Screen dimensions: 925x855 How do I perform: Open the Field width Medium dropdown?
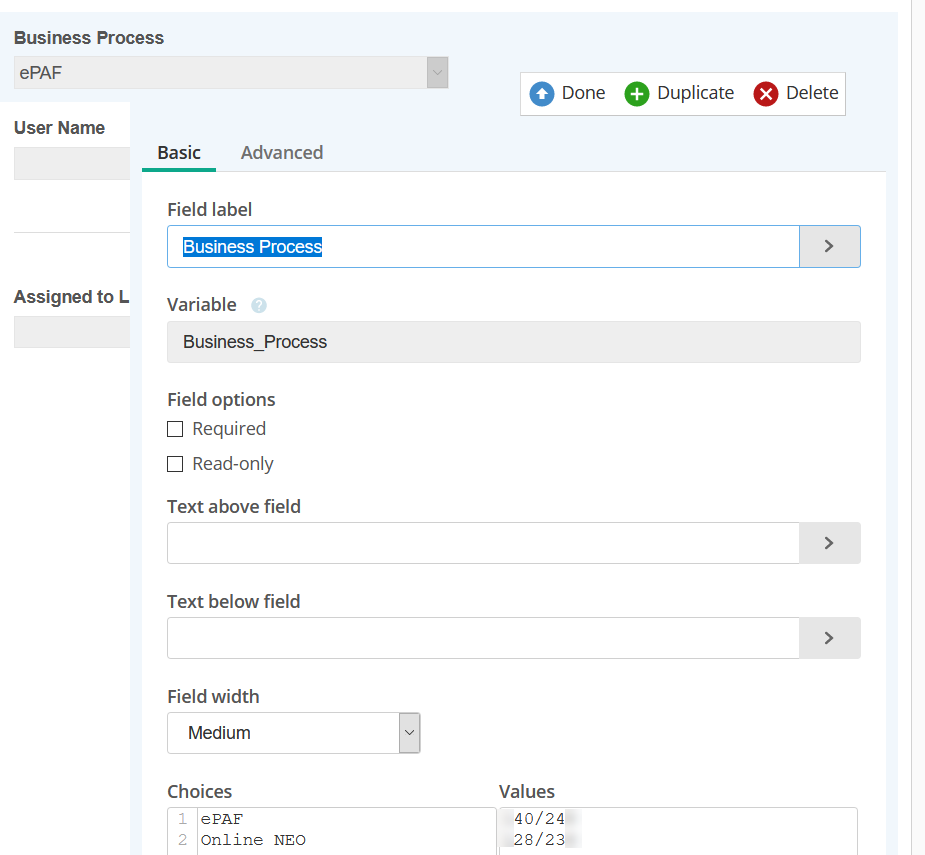pyautogui.click(x=293, y=733)
